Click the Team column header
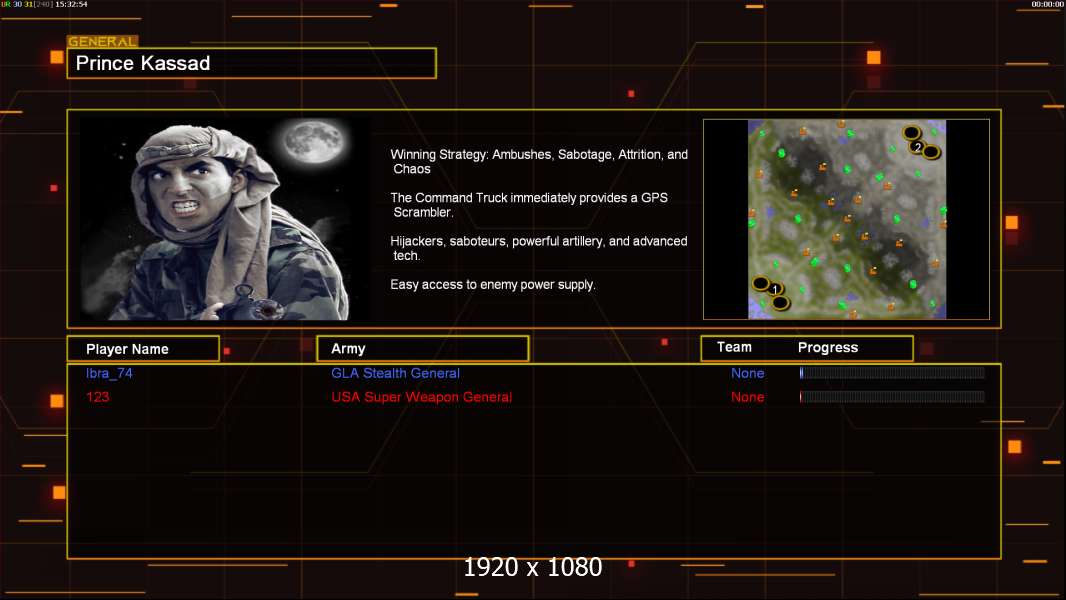This screenshot has width=1066, height=600. pos(734,347)
